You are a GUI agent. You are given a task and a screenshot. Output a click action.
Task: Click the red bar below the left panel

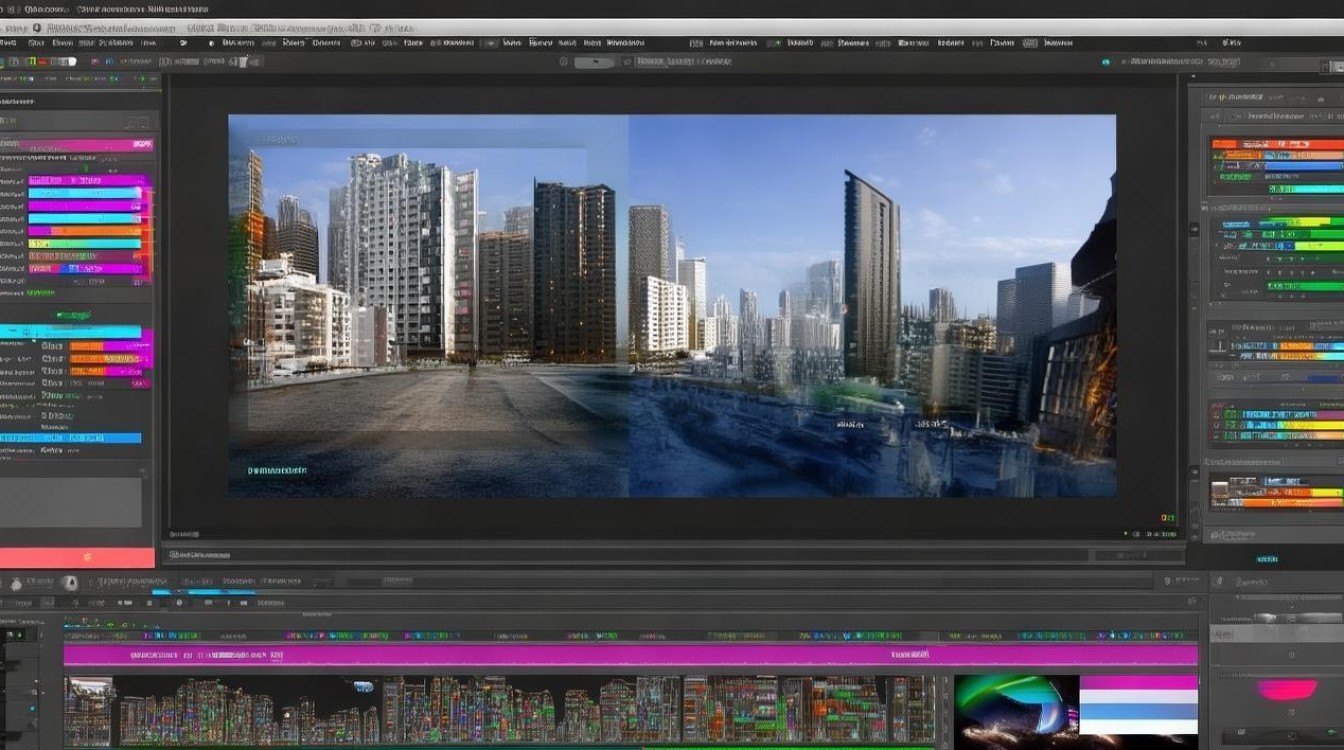tap(77, 558)
